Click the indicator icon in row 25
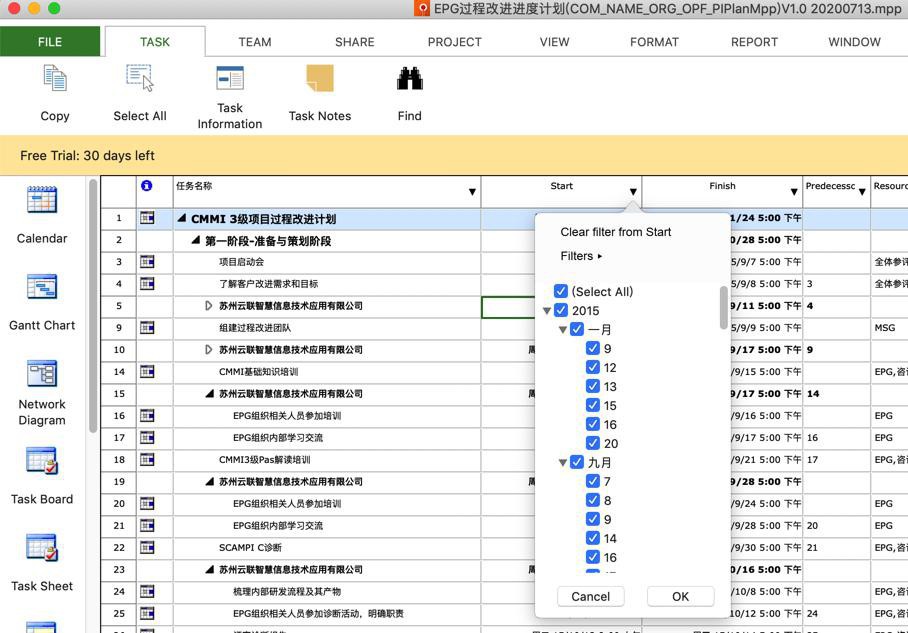Image resolution: width=908 pixels, height=633 pixels. 147,613
